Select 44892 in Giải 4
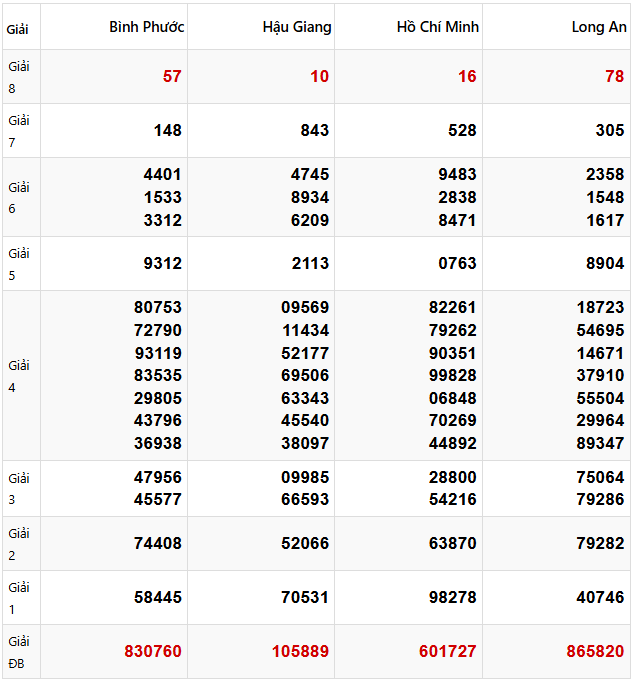 453,444
